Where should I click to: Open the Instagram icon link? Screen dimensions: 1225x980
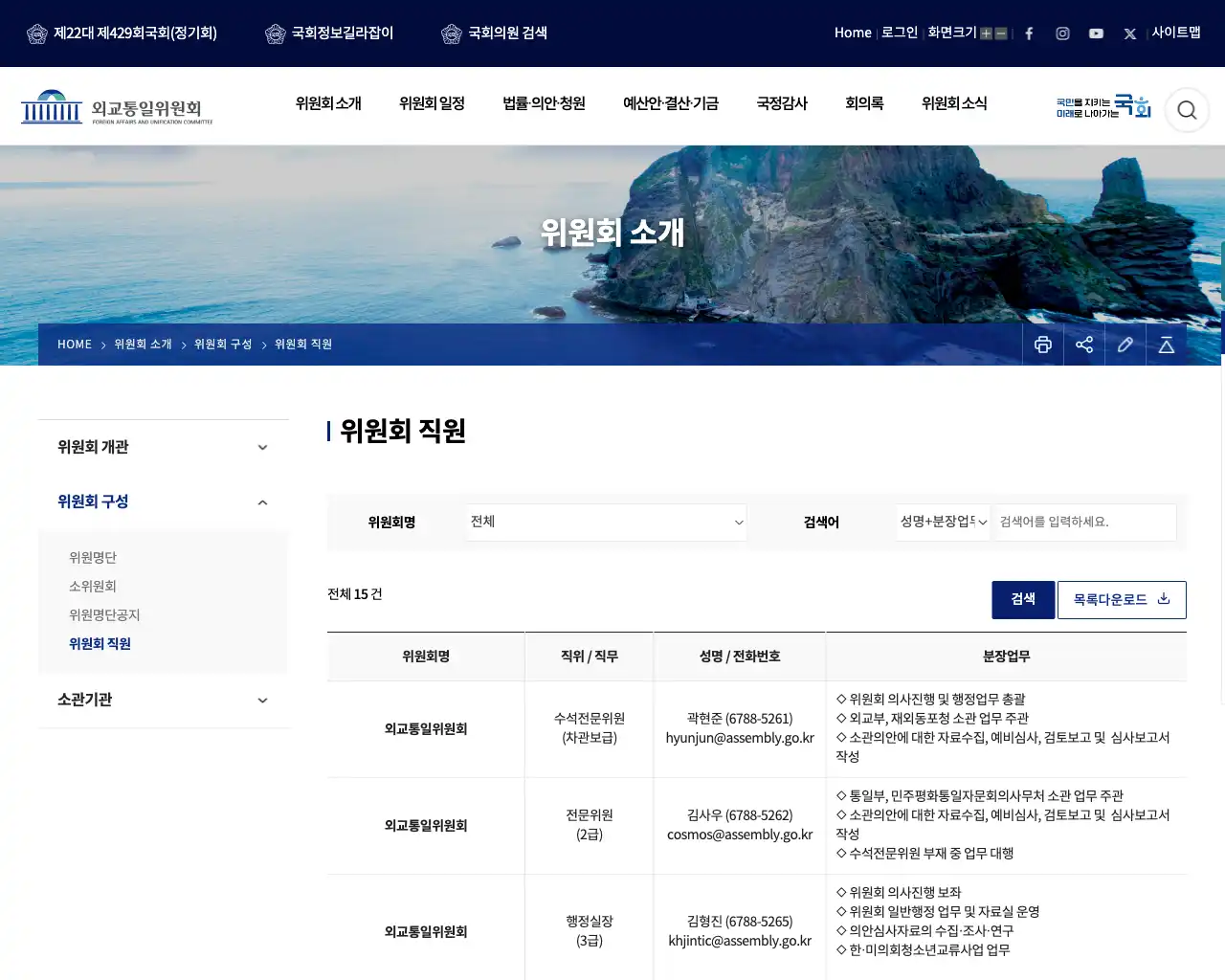pyautogui.click(x=1062, y=33)
